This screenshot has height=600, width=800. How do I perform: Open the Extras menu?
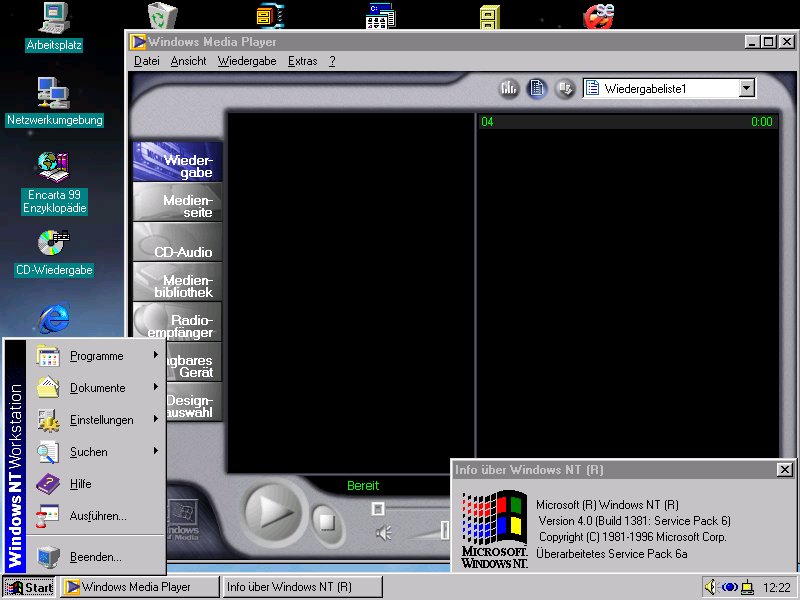[302, 61]
